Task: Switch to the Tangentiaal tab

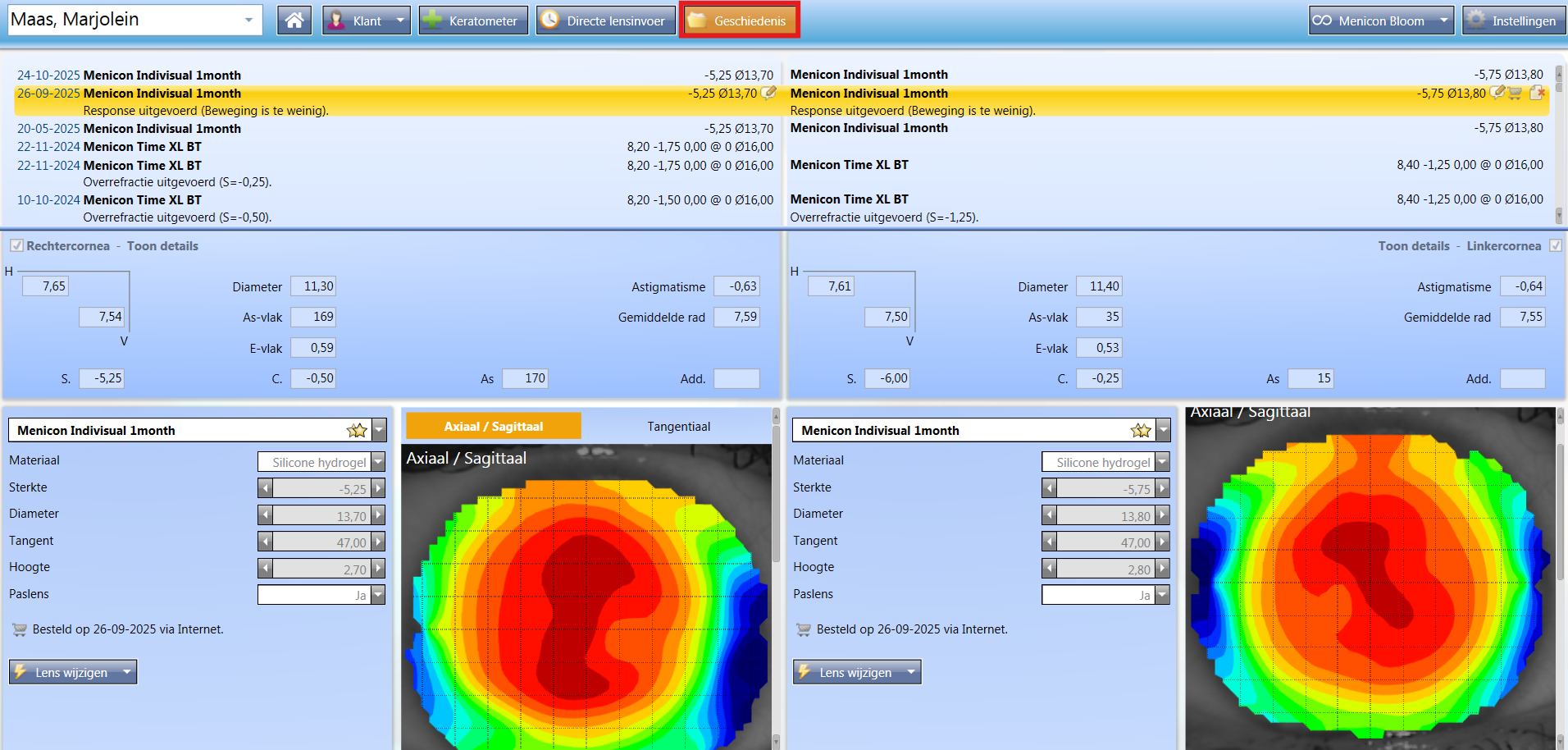Action: [678, 426]
